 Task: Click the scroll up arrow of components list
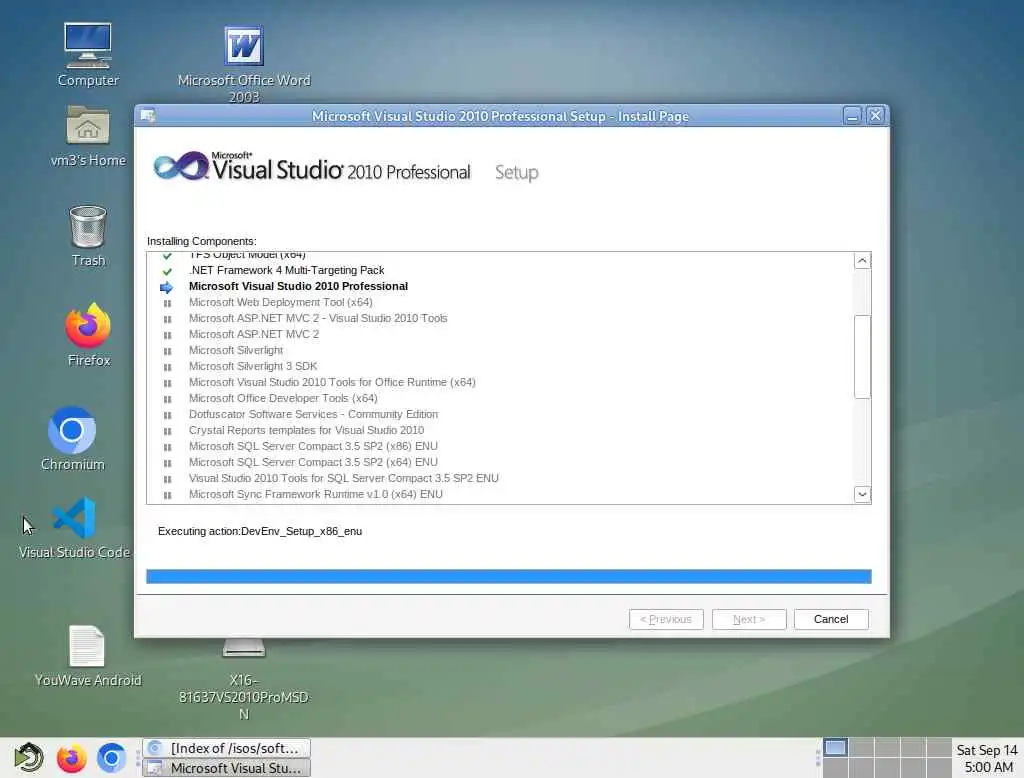(x=862, y=261)
